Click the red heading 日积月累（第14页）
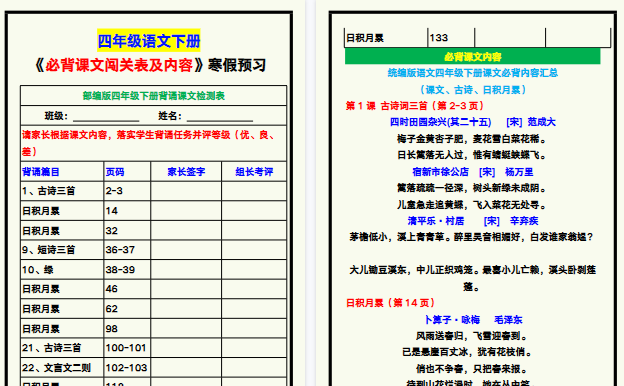Image resolution: width=624 pixels, height=386 pixels. [390, 303]
